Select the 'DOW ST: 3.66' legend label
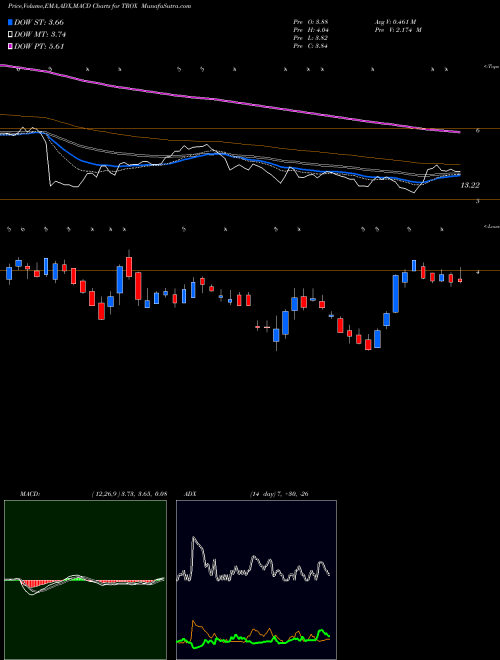The image size is (500, 660). (39, 22)
